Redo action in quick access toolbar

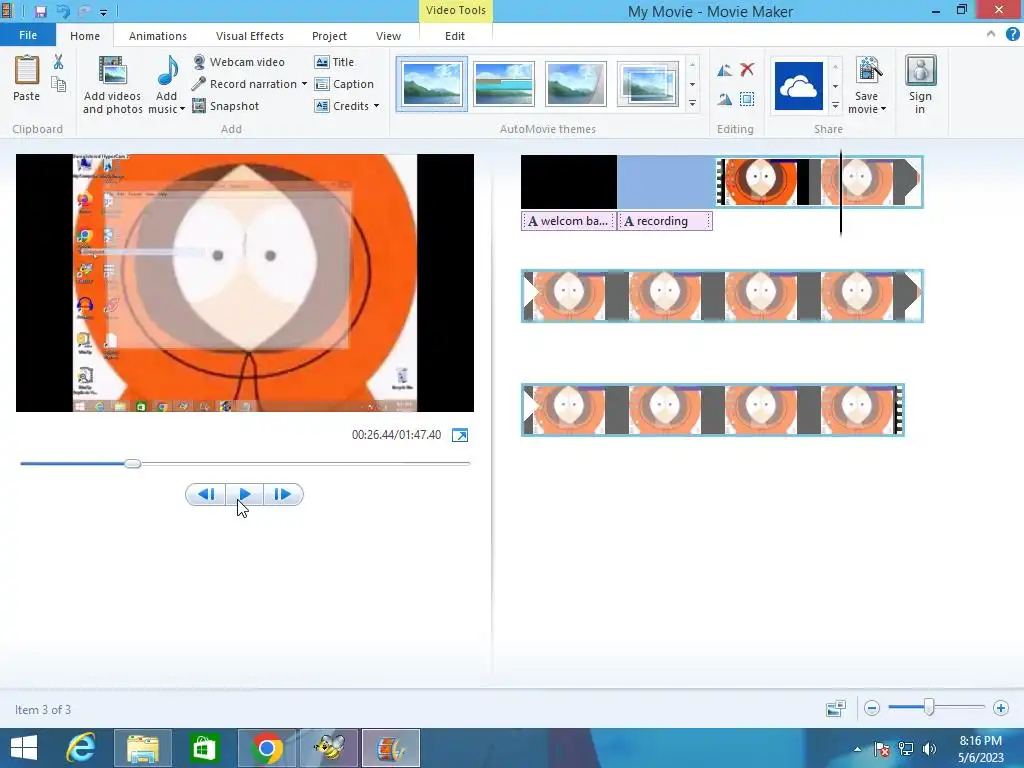[x=85, y=11]
